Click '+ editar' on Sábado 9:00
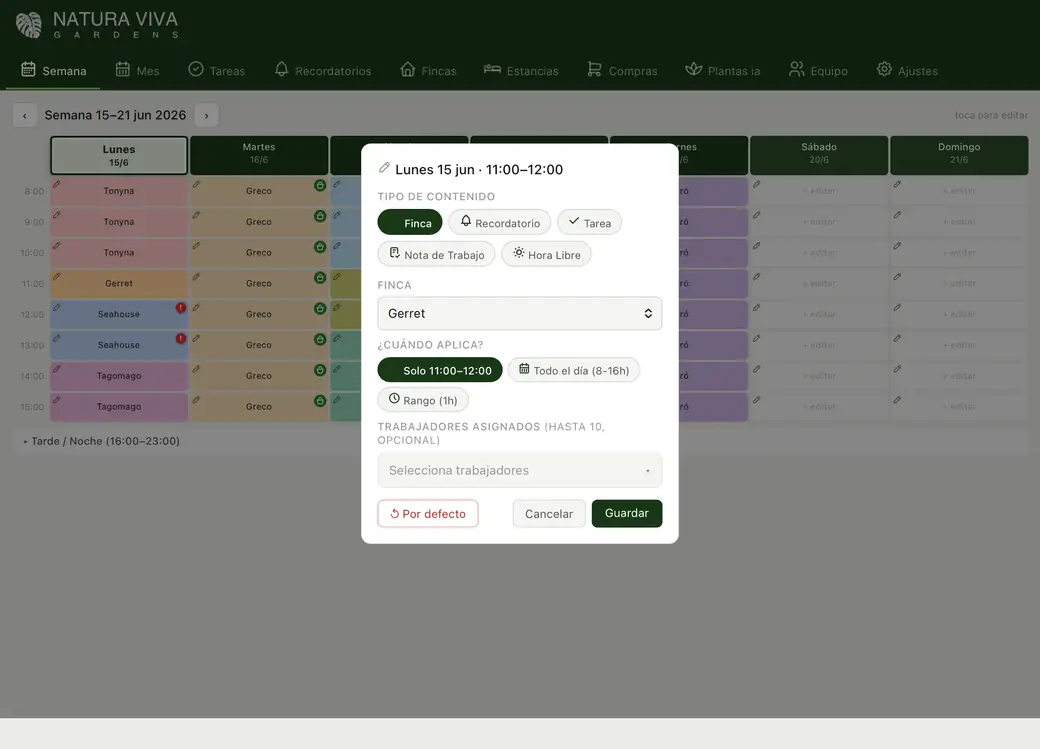1040x749 pixels. point(819,222)
